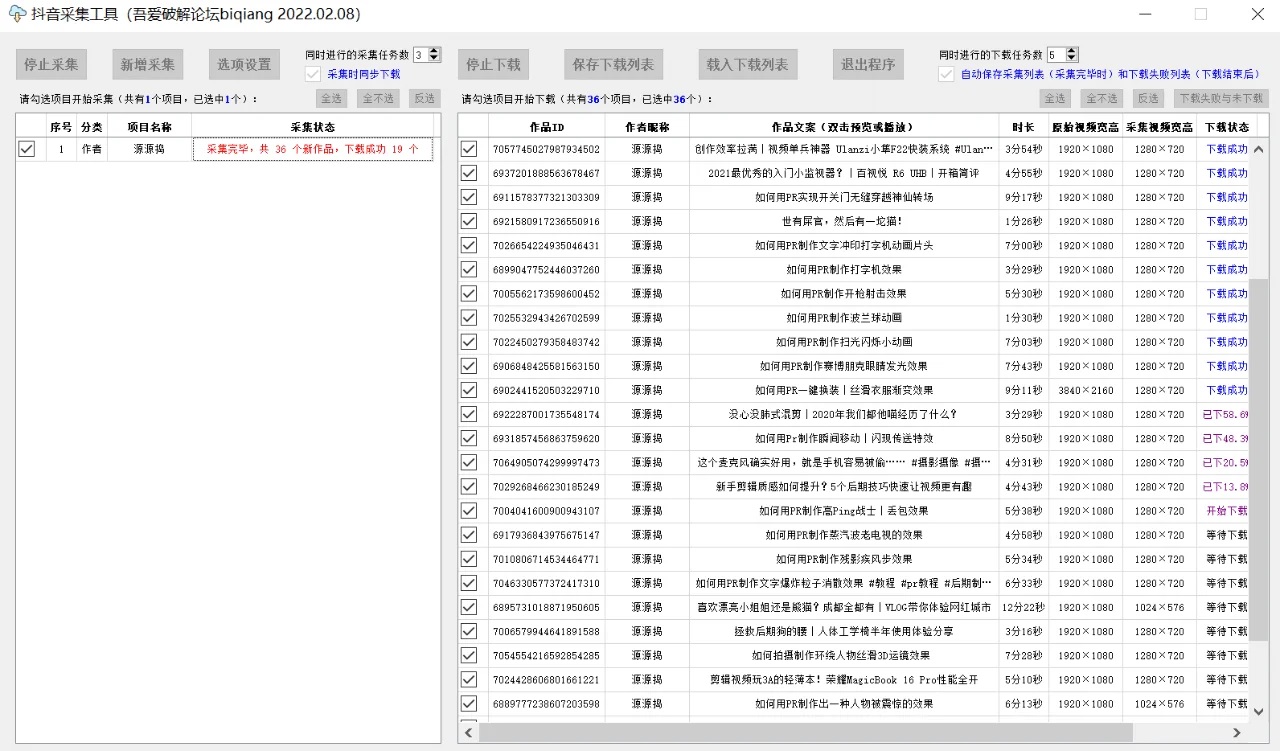Screen dimensions: 1280x751
Task: Adjust the 采集任务数 spinner arrows
Action: pyautogui.click(x=434, y=55)
